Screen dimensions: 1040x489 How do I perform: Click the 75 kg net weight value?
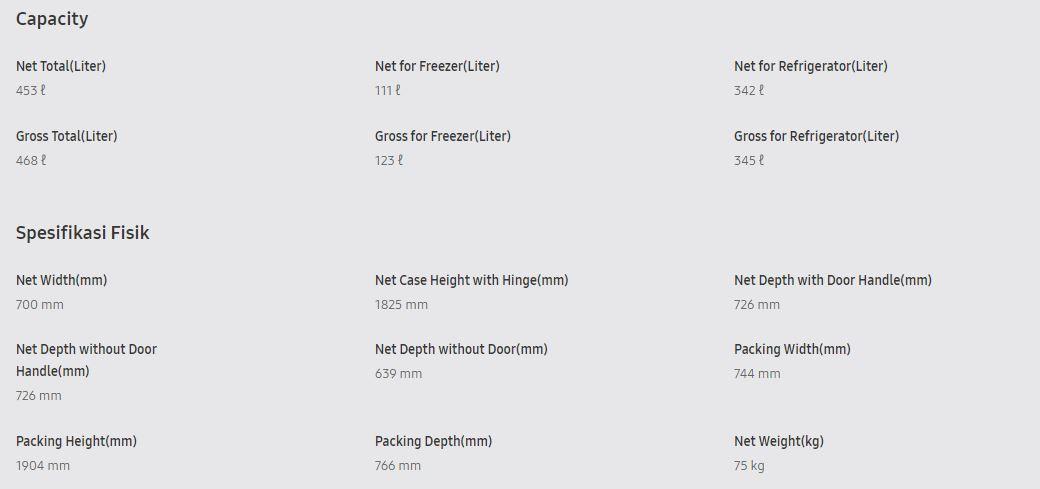[x=749, y=465]
